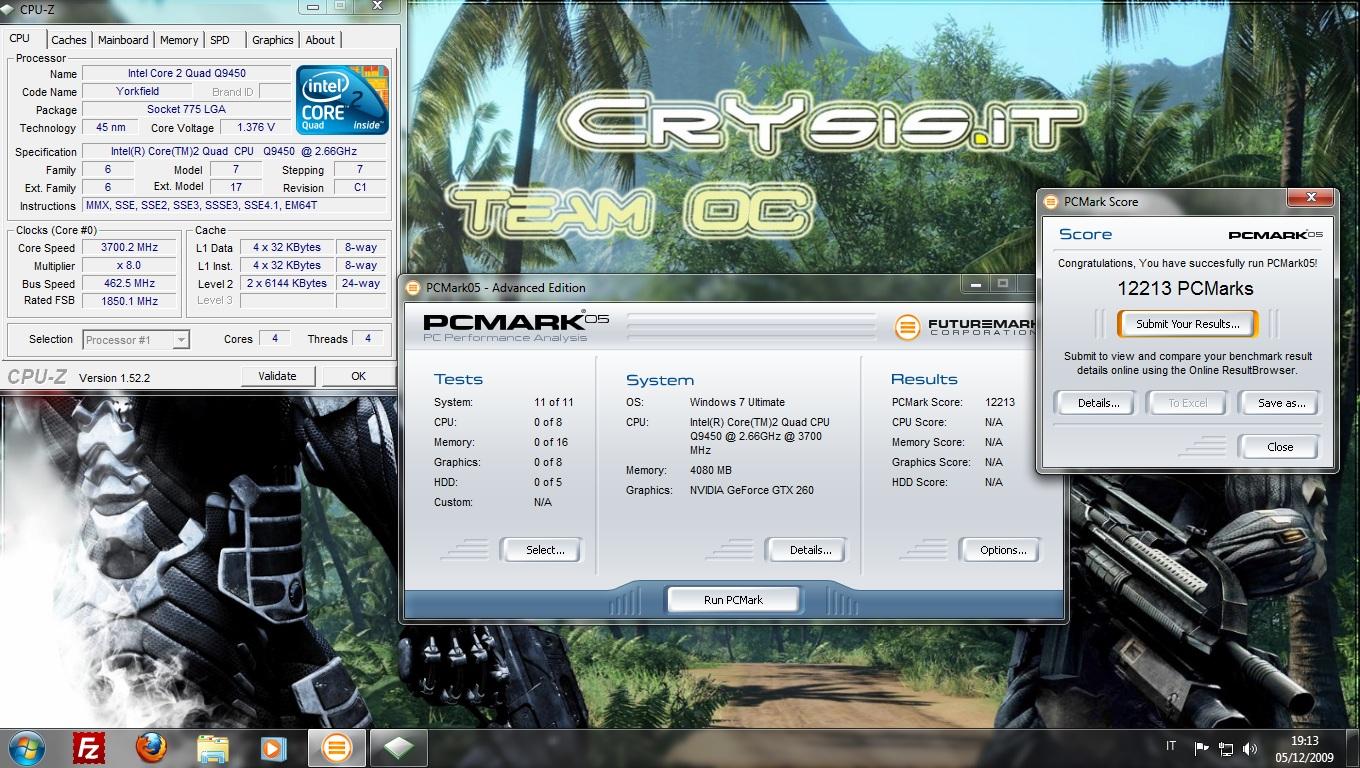This screenshot has width=1360, height=768.
Task: Switch to the Graphics tab in CPU-Z
Action: [272, 40]
